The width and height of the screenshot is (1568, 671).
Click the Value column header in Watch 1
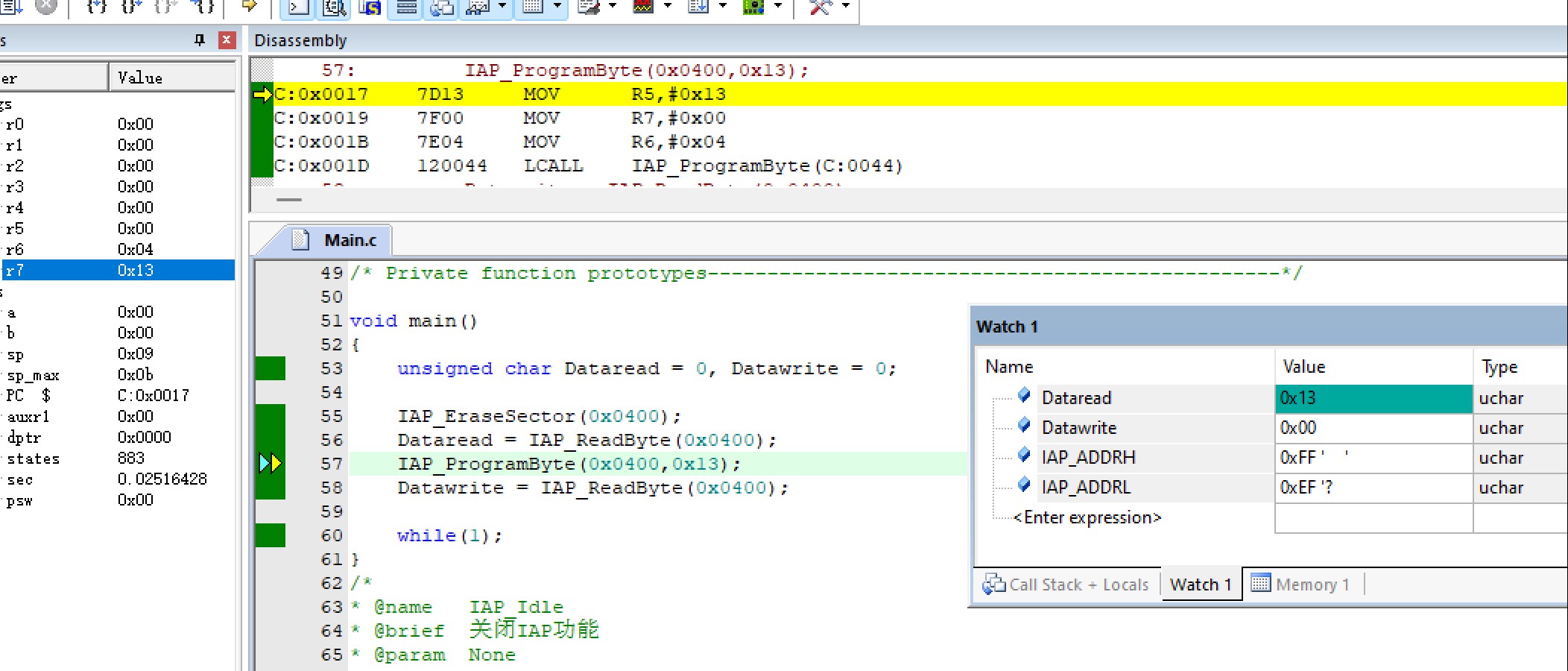1373,367
